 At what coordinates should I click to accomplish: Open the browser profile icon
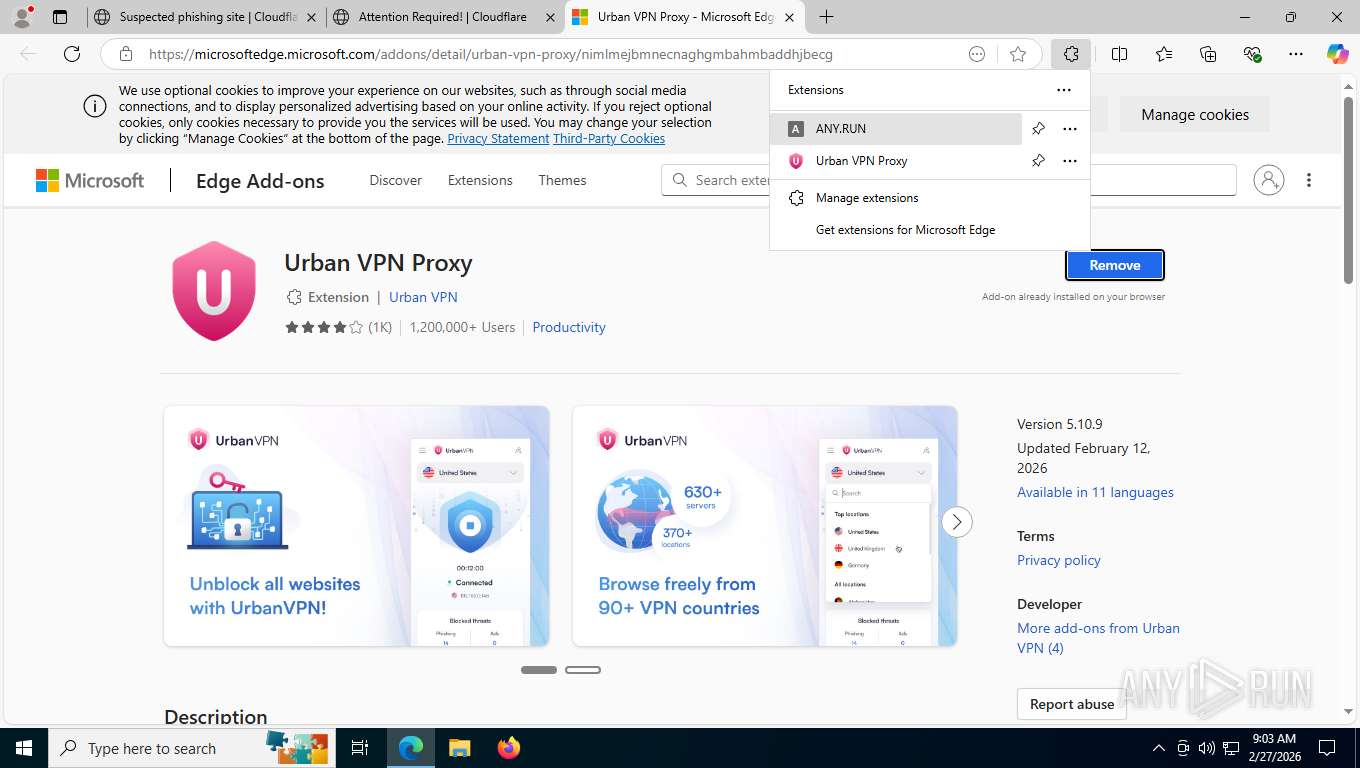(x=22, y=17)
